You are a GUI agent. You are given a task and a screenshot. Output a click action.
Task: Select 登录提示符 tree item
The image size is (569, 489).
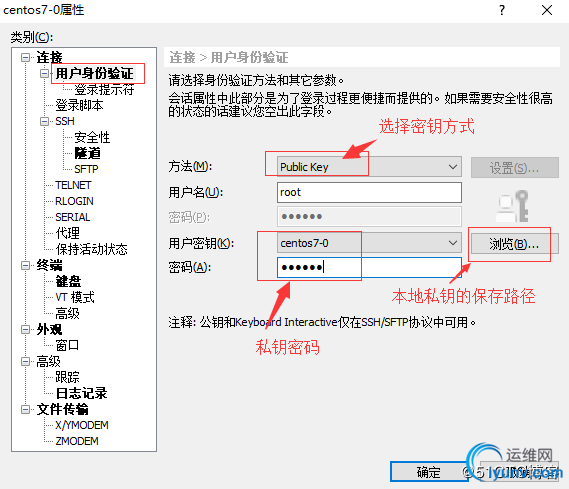[x=104, y=89]
